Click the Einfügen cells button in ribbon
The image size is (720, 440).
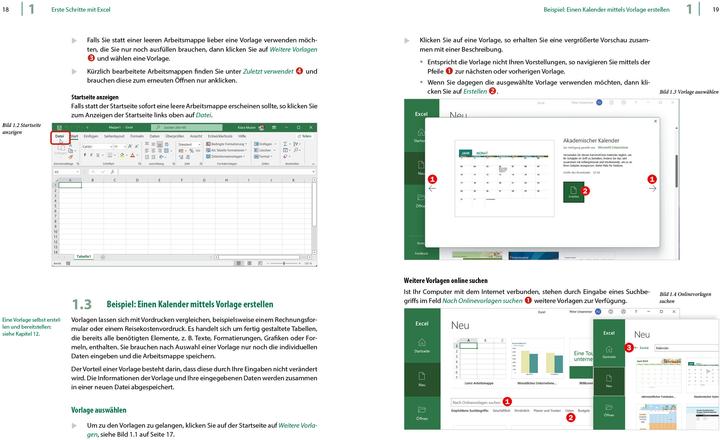264,144
